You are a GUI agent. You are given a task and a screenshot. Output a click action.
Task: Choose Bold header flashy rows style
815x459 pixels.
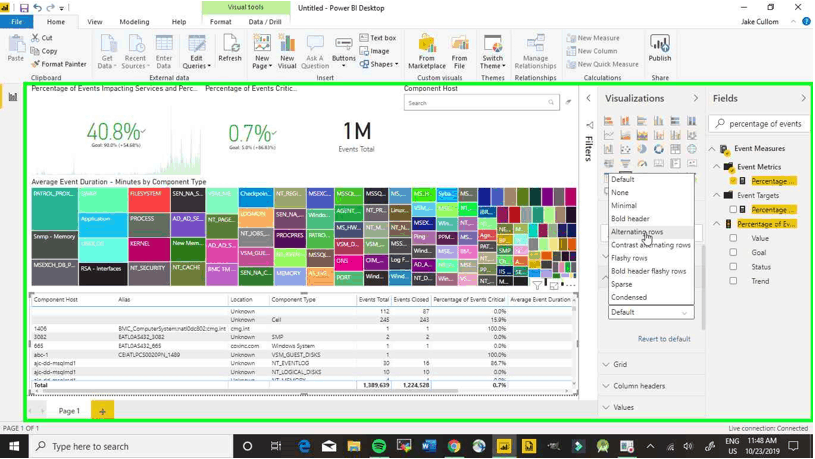tap(651, 271)
